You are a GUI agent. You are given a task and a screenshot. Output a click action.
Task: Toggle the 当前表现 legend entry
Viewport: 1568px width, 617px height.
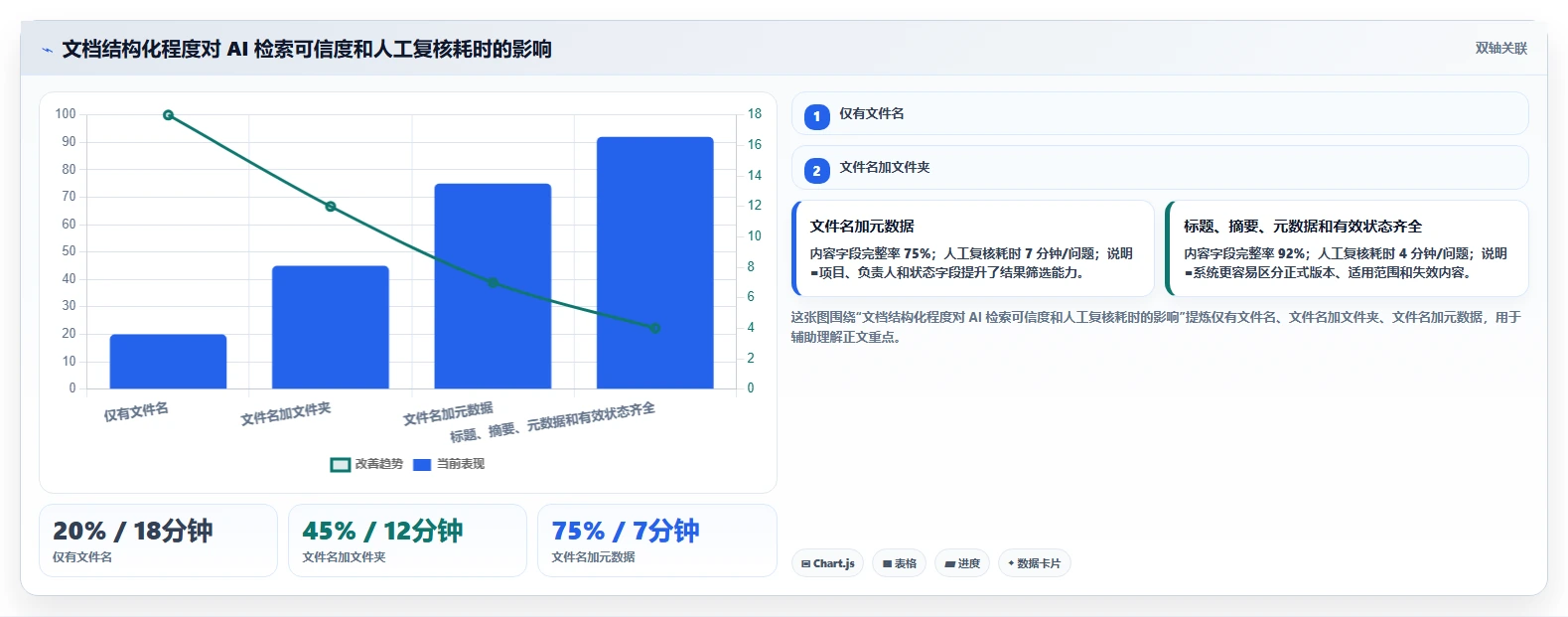point(449,464)
